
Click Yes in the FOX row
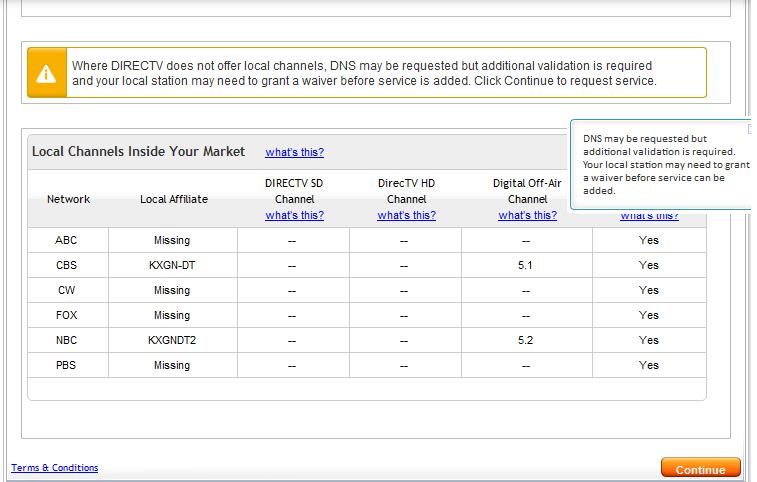(x=648, y=315)
